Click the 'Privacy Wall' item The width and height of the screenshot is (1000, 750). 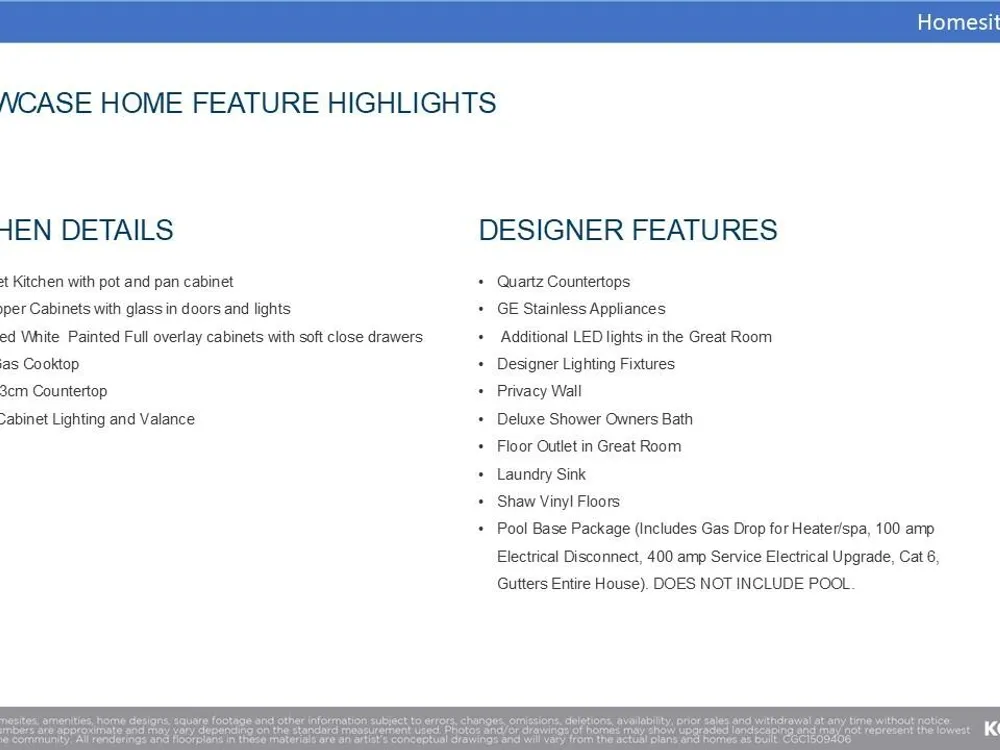[x=539, y=391]
